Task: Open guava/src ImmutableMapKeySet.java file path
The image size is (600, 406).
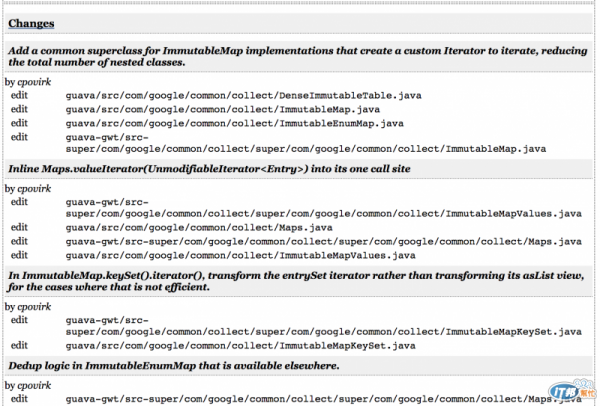Action: [240, 346]
